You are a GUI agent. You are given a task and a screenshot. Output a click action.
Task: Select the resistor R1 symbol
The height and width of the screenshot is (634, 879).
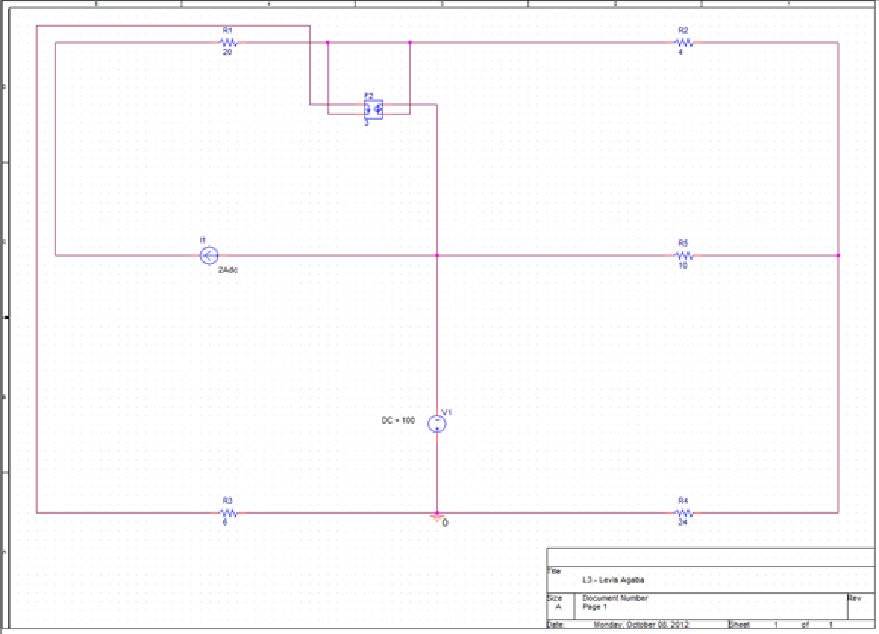pos(228,43)
